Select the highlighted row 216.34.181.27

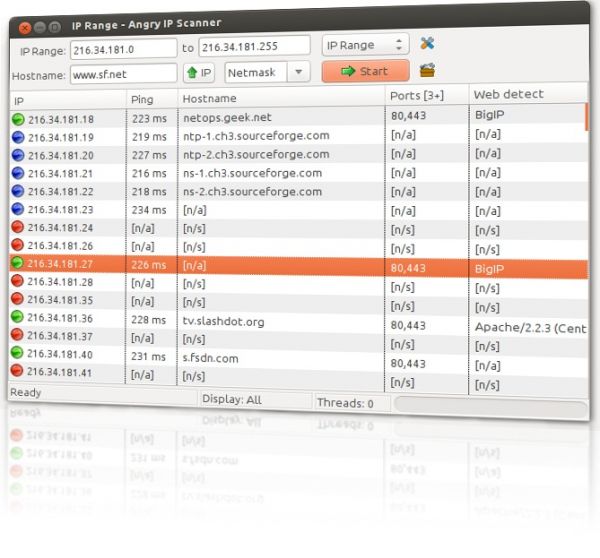[200, 267]
